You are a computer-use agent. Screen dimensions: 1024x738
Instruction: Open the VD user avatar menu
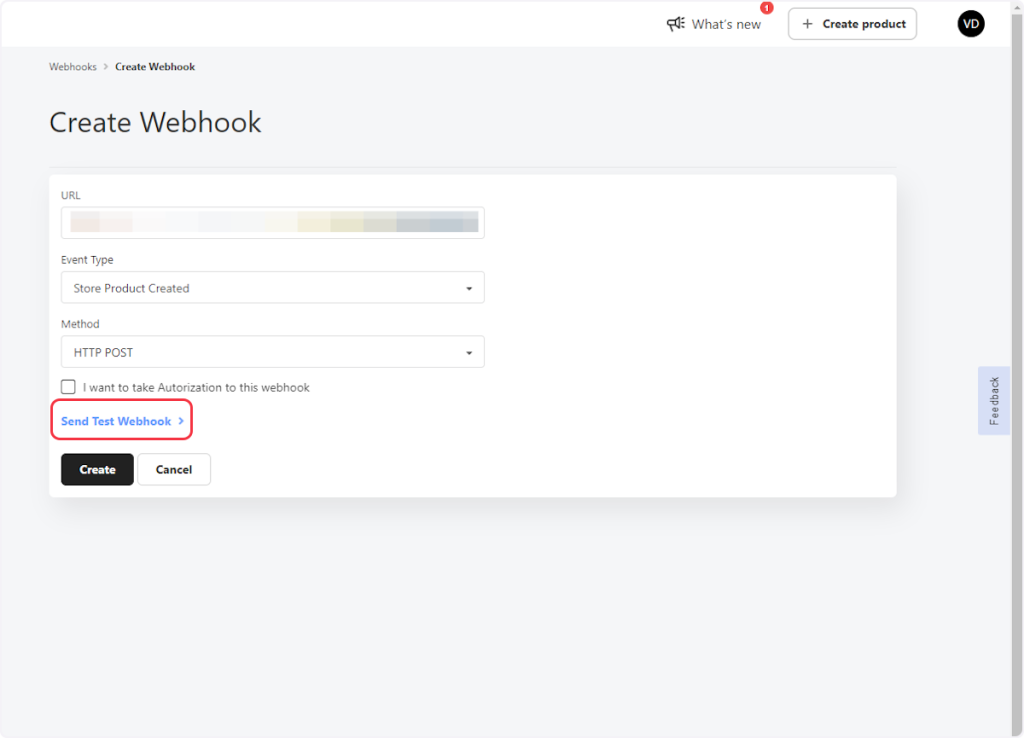(x=970, y=24)
